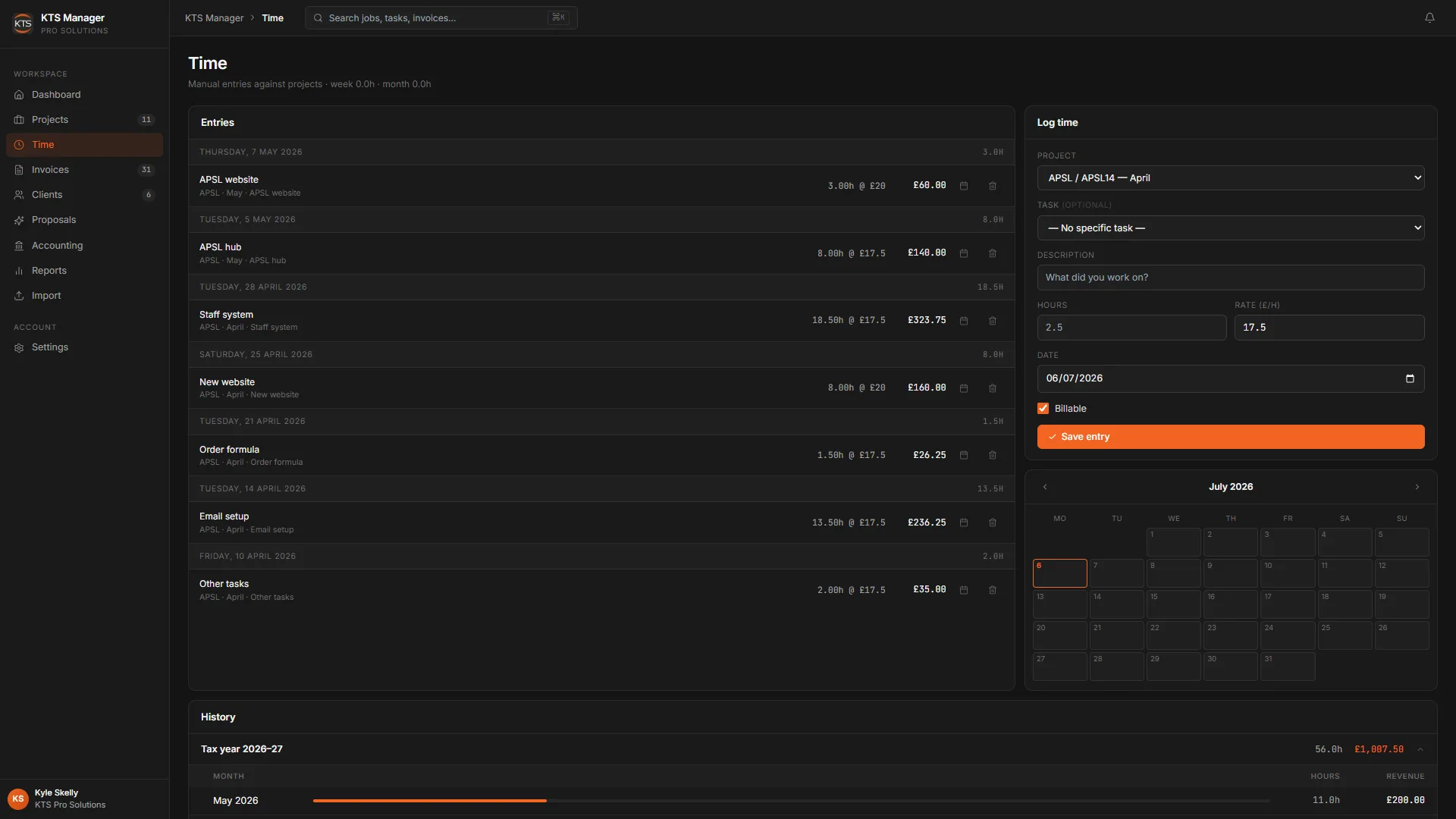
Task: Click the May 2026 revenue progress bar
Action: [x=791, y=801]
